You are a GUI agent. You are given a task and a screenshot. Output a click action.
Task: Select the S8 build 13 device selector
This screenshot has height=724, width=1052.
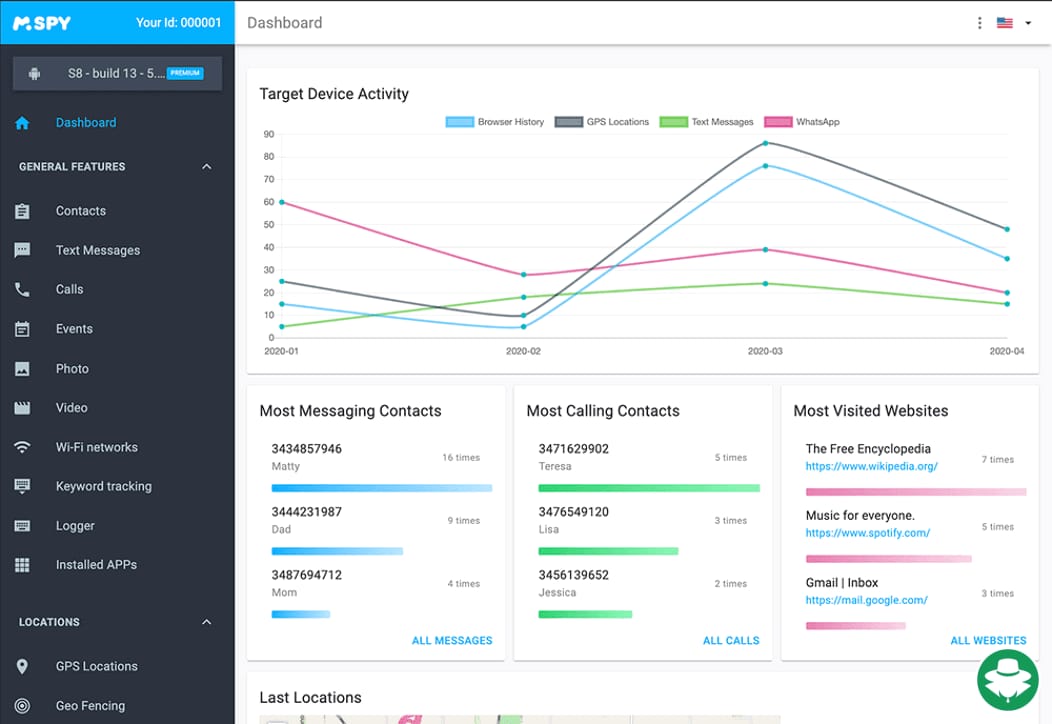[117, 73]
